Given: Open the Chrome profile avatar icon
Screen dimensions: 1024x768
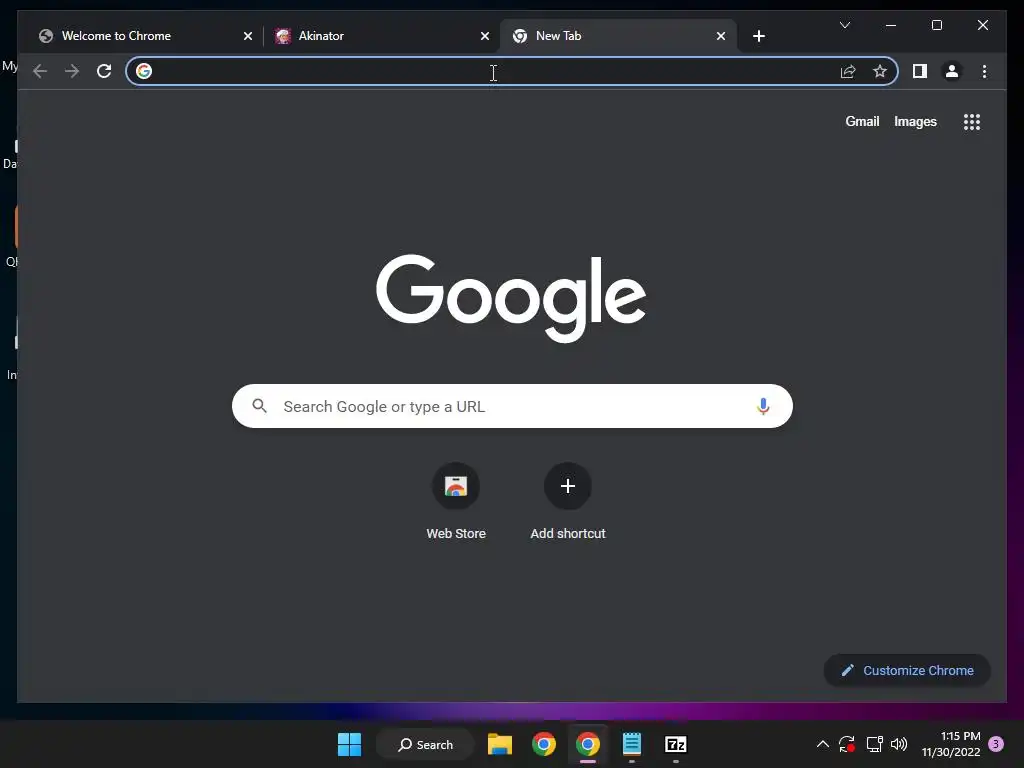Looking at the screenshot, I should click(x=952, y=71).
